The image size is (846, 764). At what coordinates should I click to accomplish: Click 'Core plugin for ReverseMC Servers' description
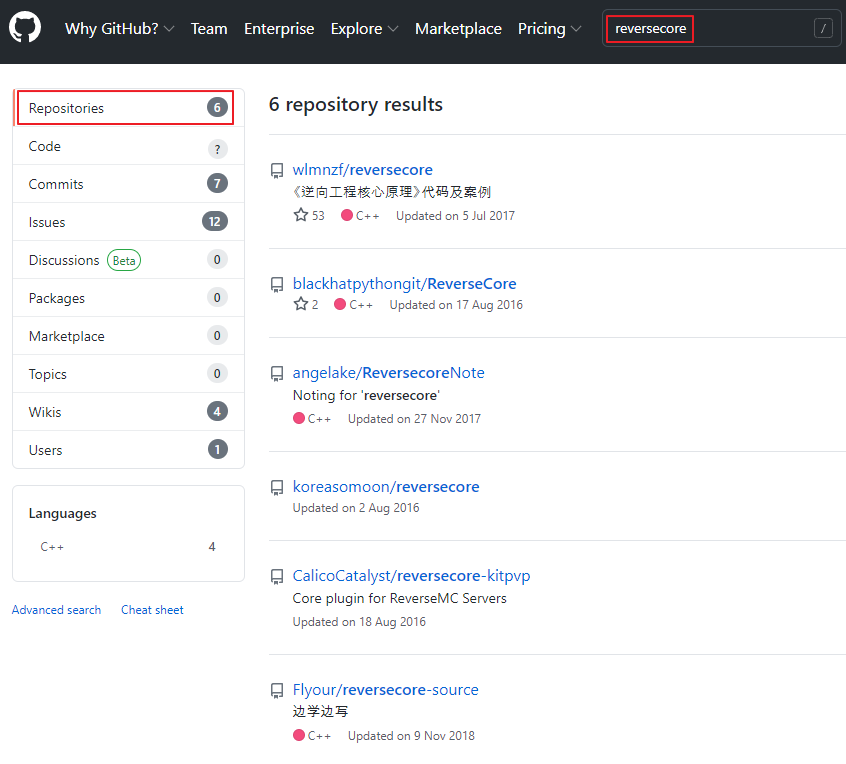pos(399,598)
